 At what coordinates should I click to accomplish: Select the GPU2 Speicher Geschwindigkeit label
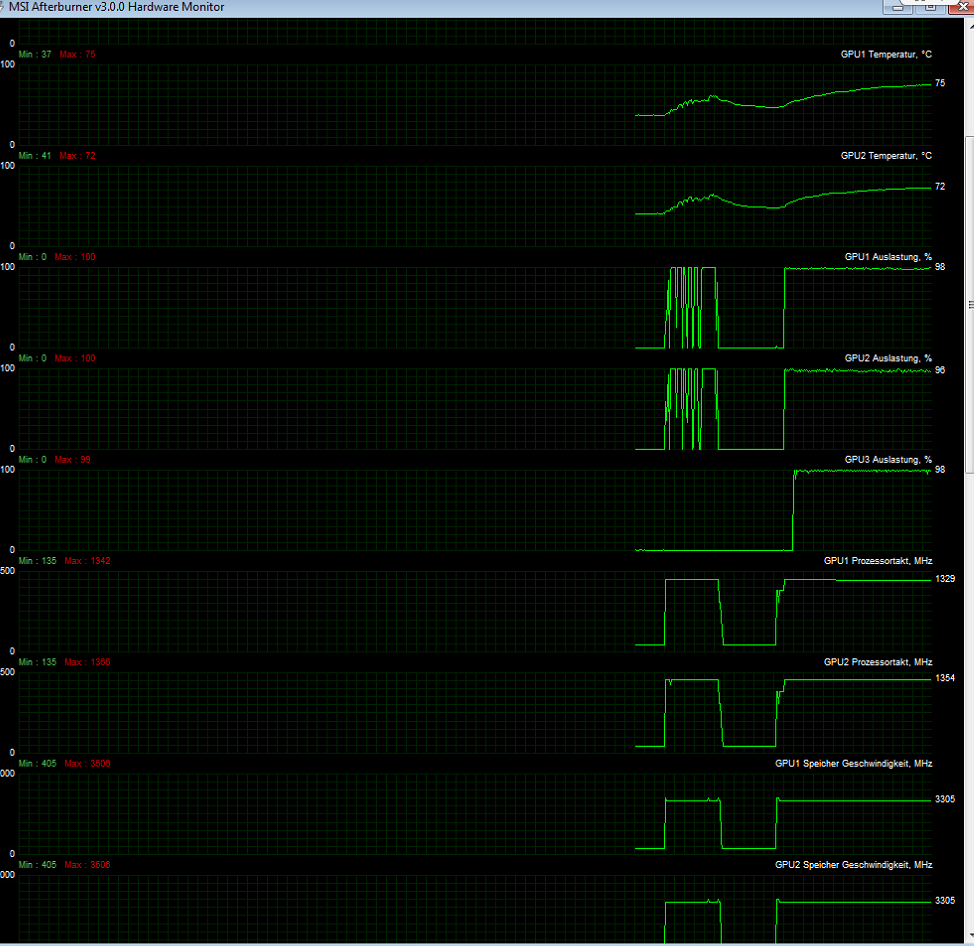pos(853,864)
